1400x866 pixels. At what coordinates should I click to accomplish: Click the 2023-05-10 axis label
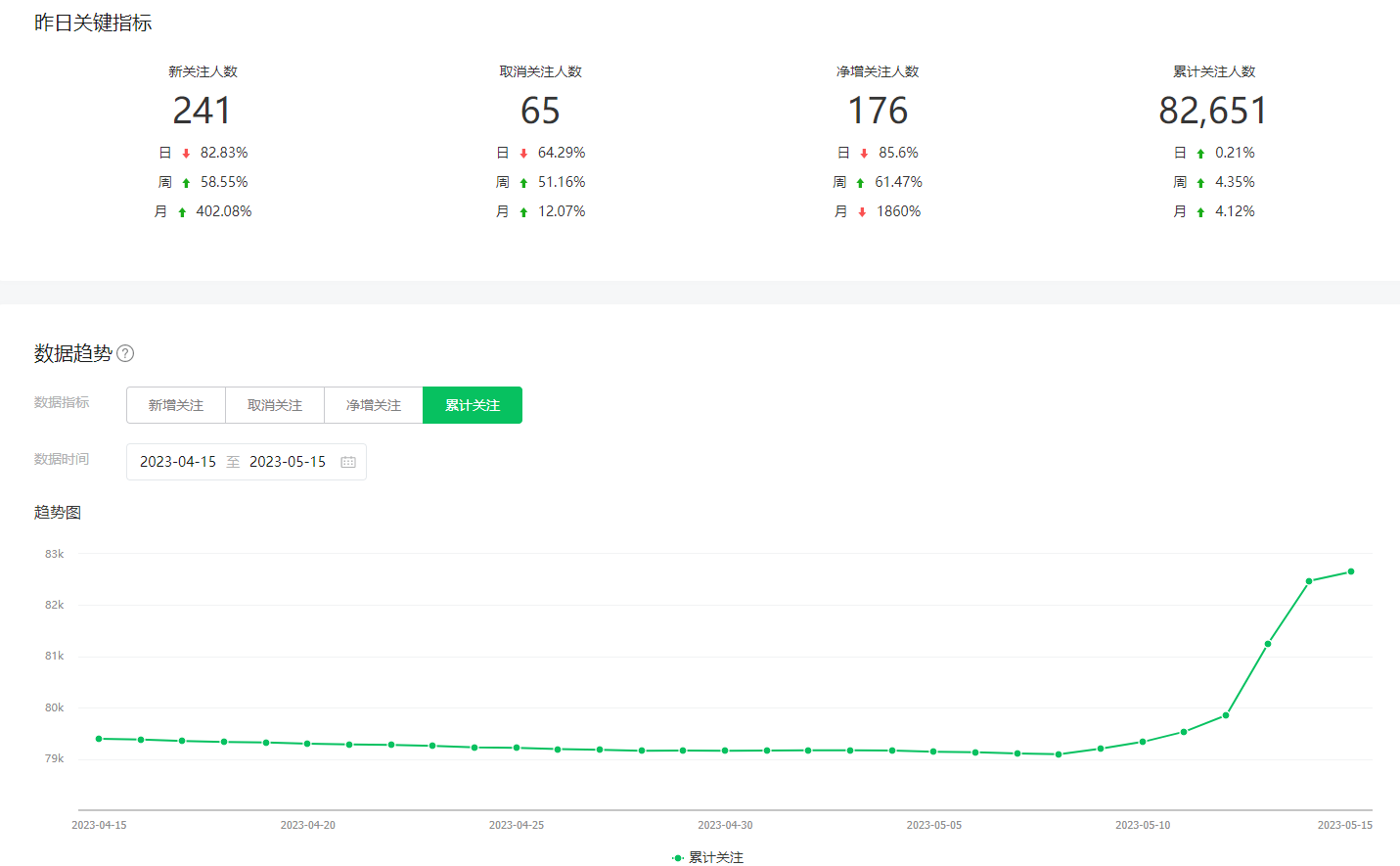coord(1143,825)
